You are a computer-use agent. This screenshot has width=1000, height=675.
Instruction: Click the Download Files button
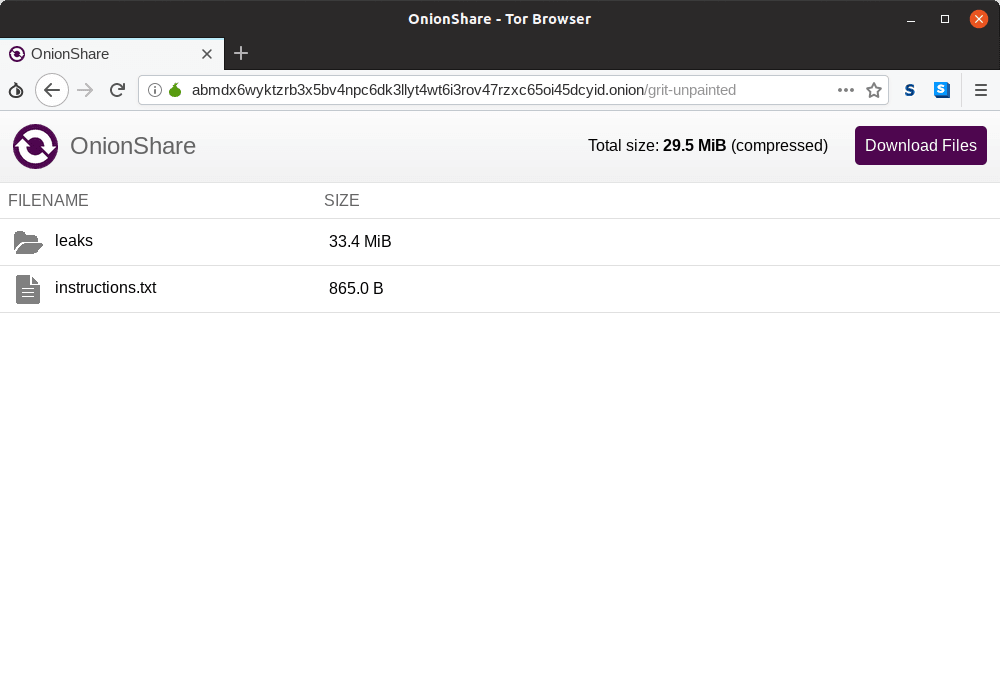pos(920,146)
